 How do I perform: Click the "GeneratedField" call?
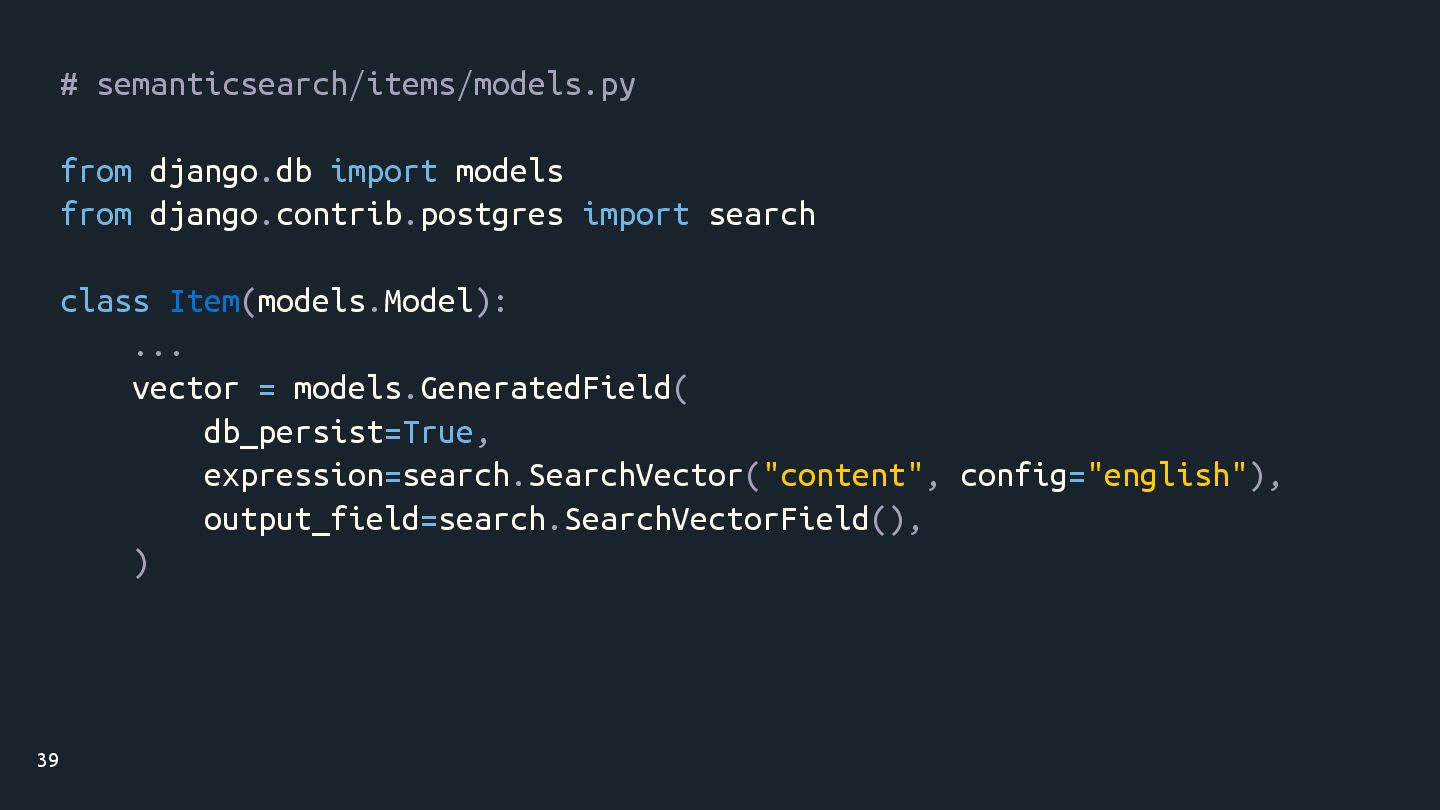point(545,388)
